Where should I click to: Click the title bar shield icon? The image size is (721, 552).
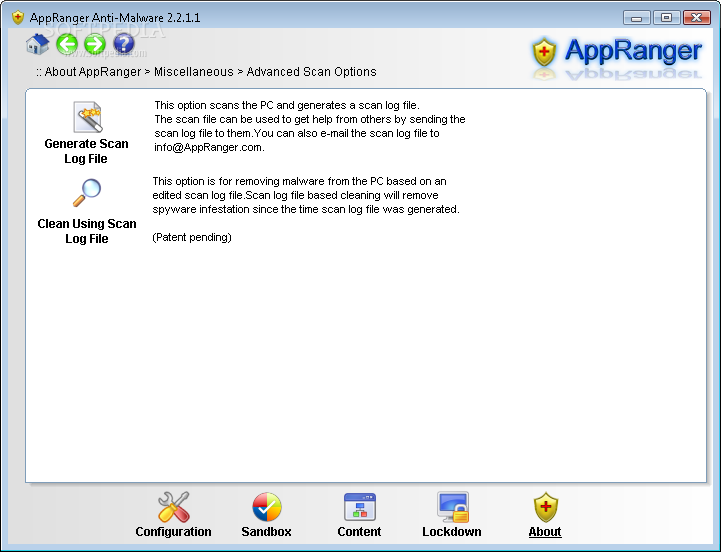(17, 17)
